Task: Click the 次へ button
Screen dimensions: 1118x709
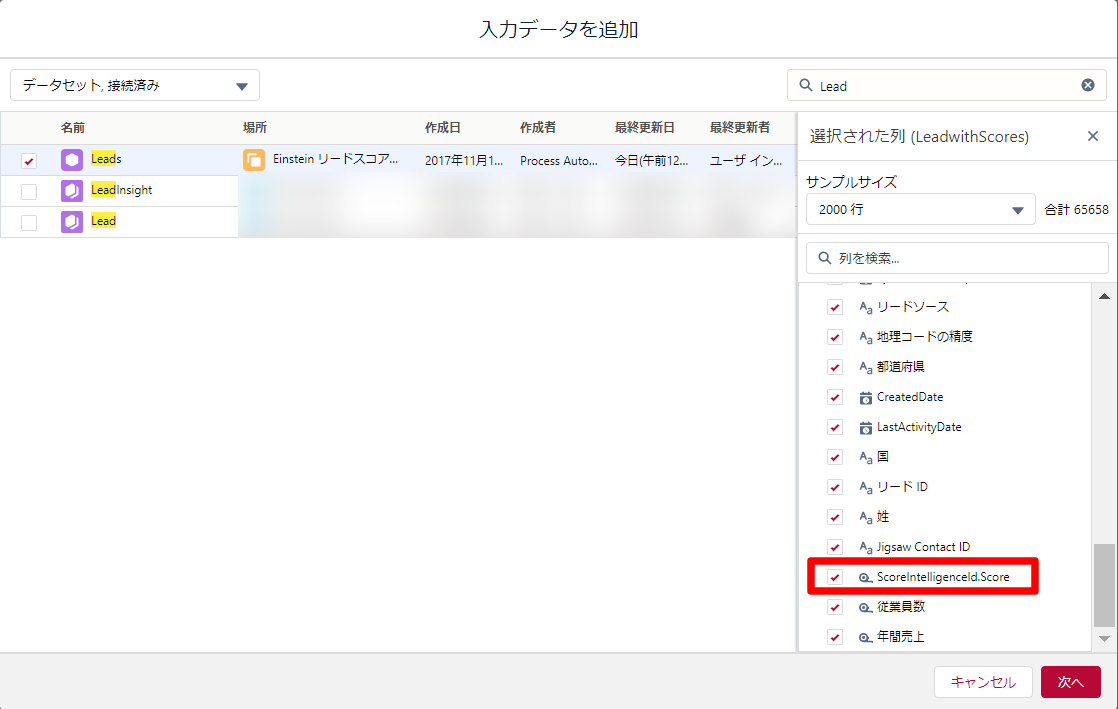Action: [1070, 682]
